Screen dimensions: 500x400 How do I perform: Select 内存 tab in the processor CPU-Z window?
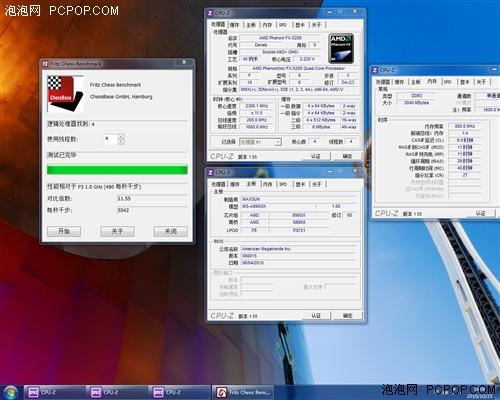click(x=267, y=25)
